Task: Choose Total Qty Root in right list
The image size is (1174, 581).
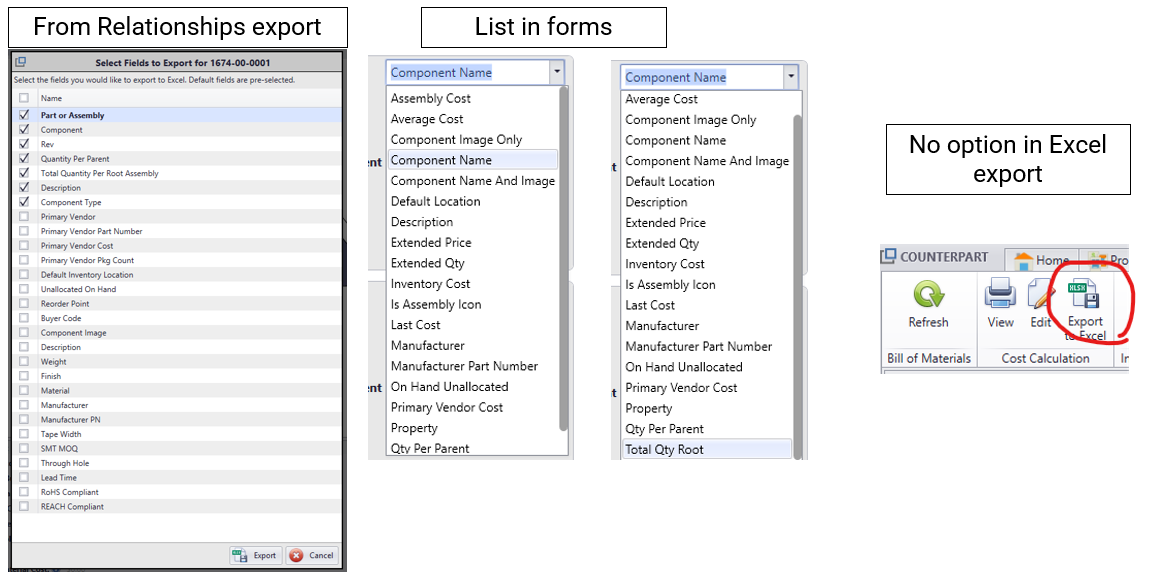Action: pyautogui.click(x=664, y=449)
